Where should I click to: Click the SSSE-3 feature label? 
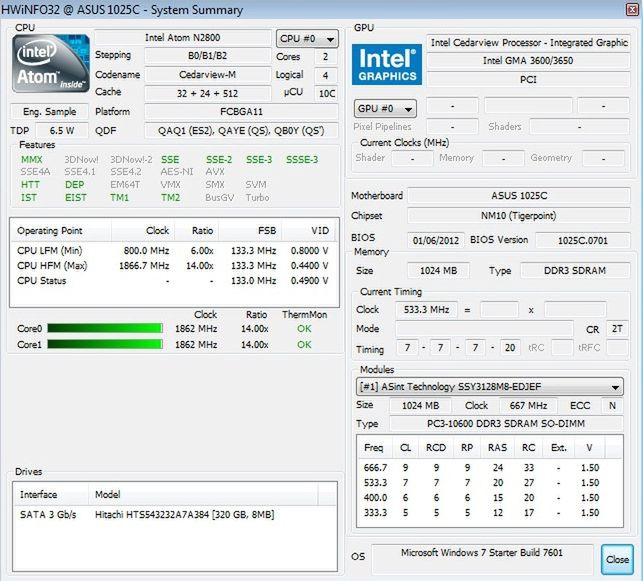(302, 159)
